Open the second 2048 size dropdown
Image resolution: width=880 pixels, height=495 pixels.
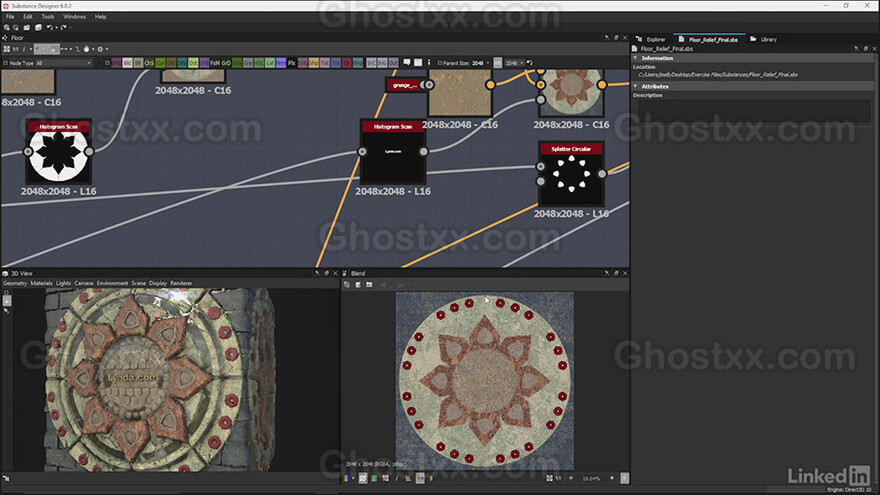(515, 63)
